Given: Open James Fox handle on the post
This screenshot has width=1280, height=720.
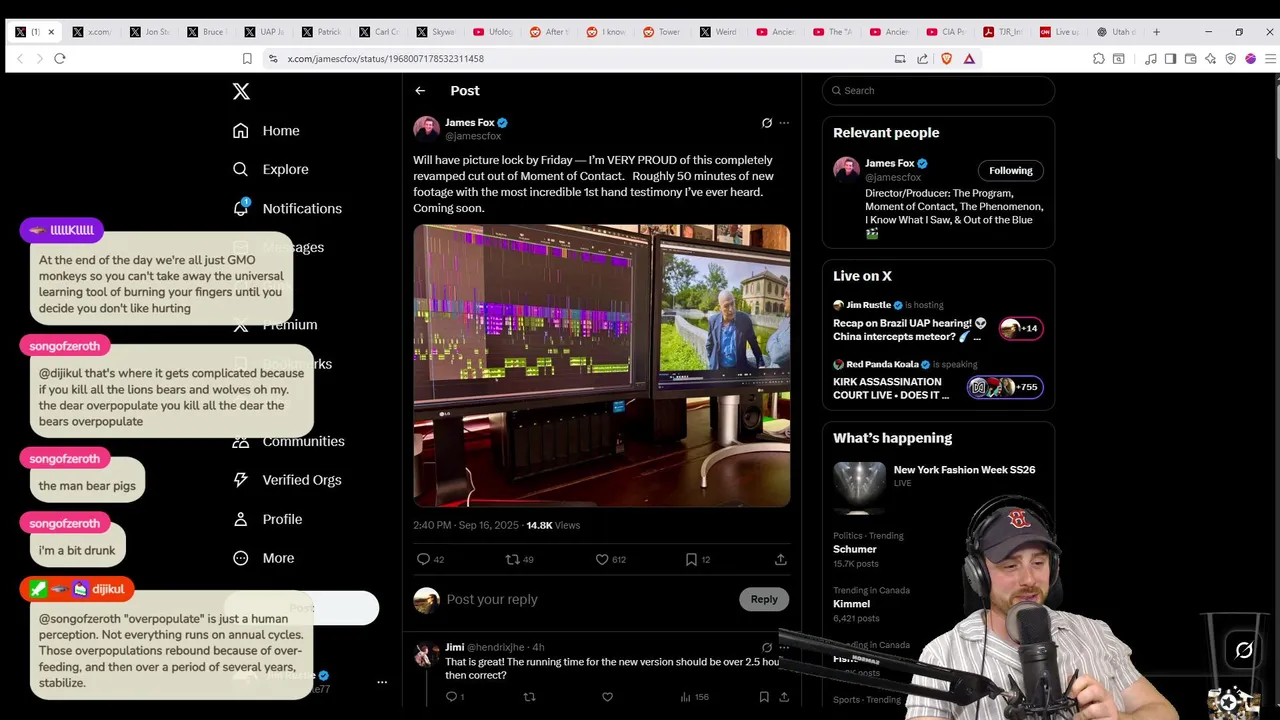Looking at the screenshot, I should click(x=473, y=136).
